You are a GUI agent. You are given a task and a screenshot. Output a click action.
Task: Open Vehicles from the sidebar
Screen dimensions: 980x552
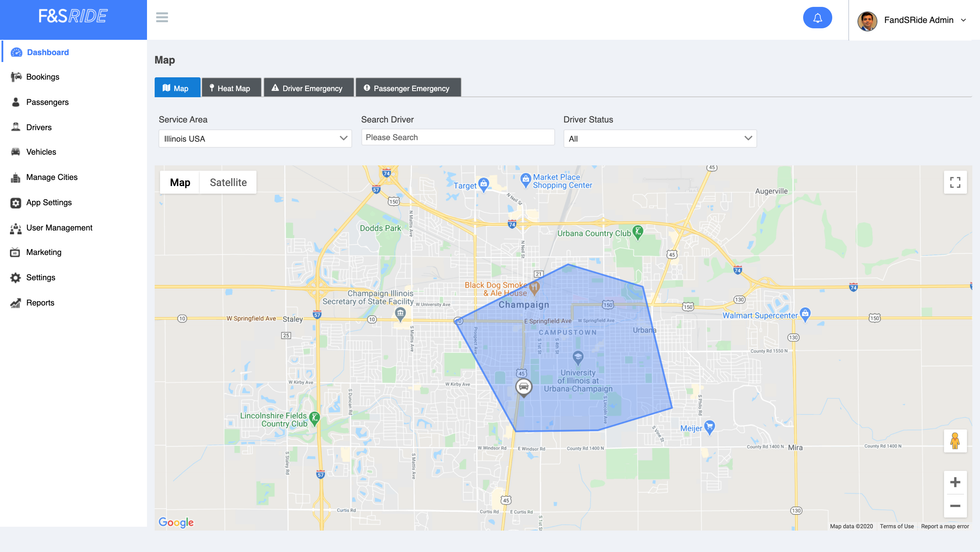coord(41,152)
